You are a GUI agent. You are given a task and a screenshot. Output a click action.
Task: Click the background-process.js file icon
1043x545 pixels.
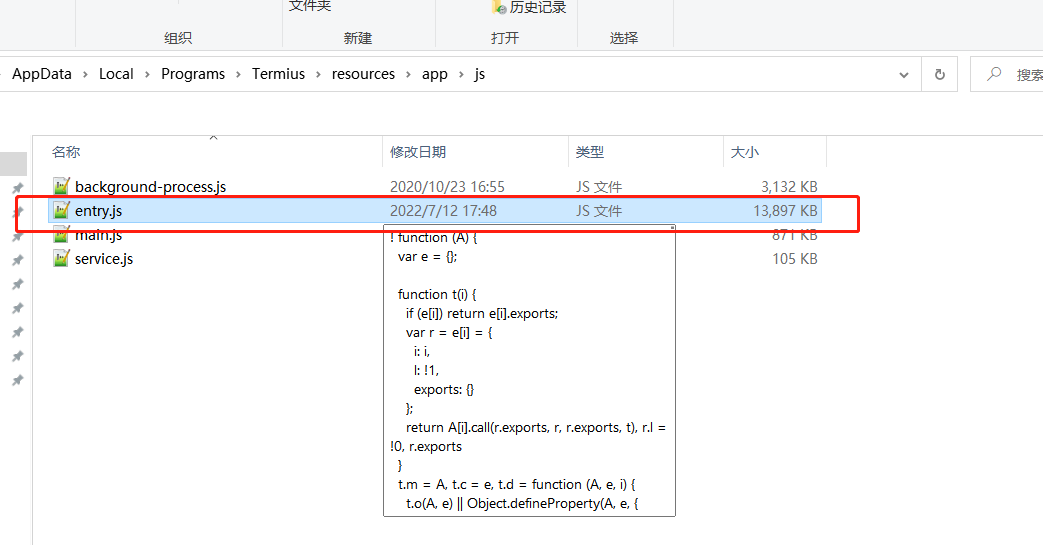(x=61, y=186)
